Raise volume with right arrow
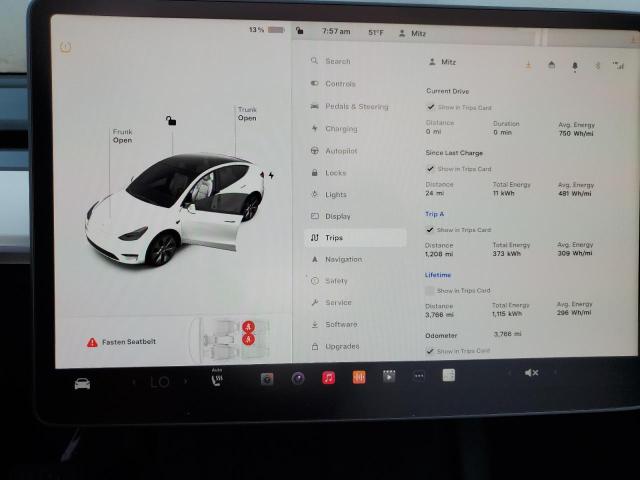The width and height of the screenshot is (640, 480). [x=555, y=372]
